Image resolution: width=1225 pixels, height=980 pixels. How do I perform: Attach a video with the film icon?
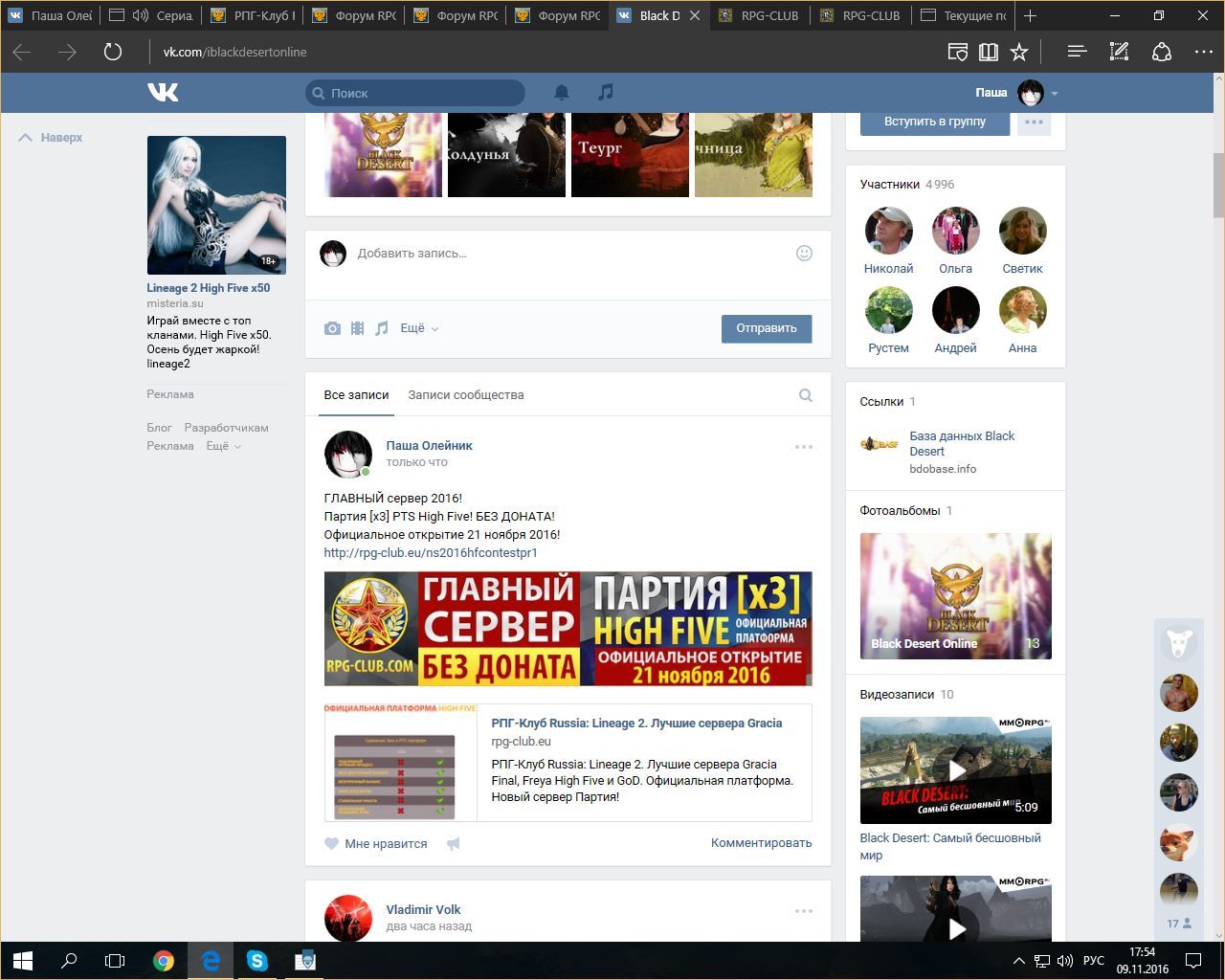click(357, 328)
